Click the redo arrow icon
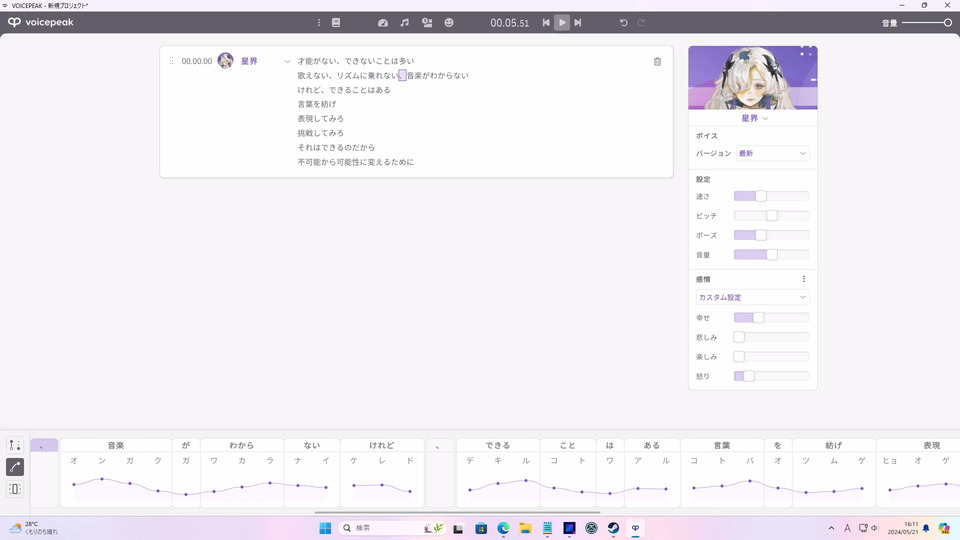960x540 pixels. (641, 23)
